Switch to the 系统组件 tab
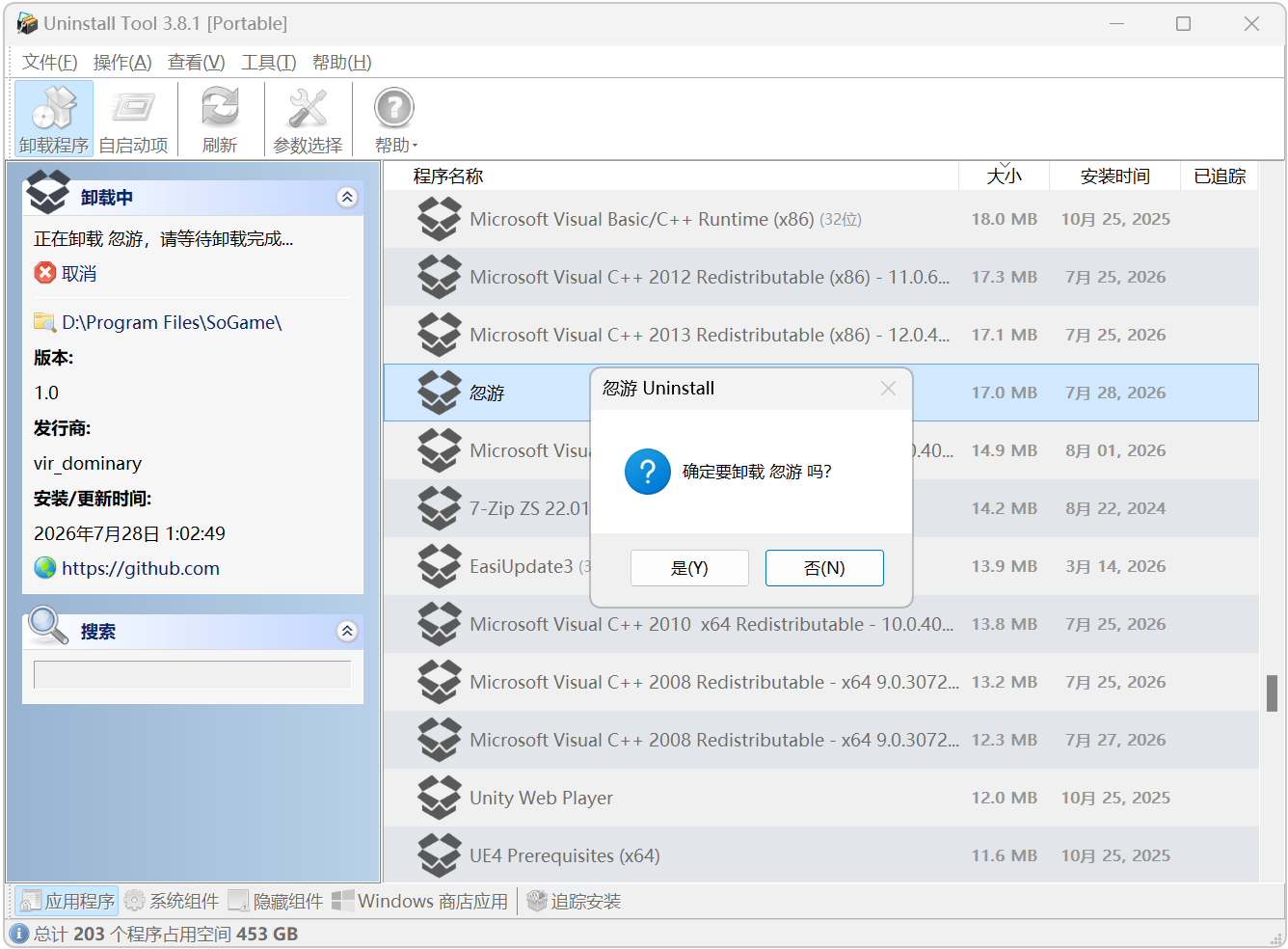The width and height of the screenshot is (1288, 949). point(172,901)
